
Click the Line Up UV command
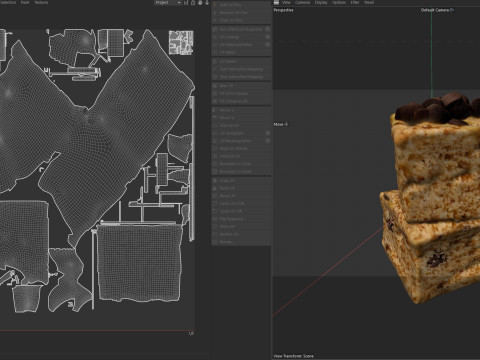coord(241,125)
